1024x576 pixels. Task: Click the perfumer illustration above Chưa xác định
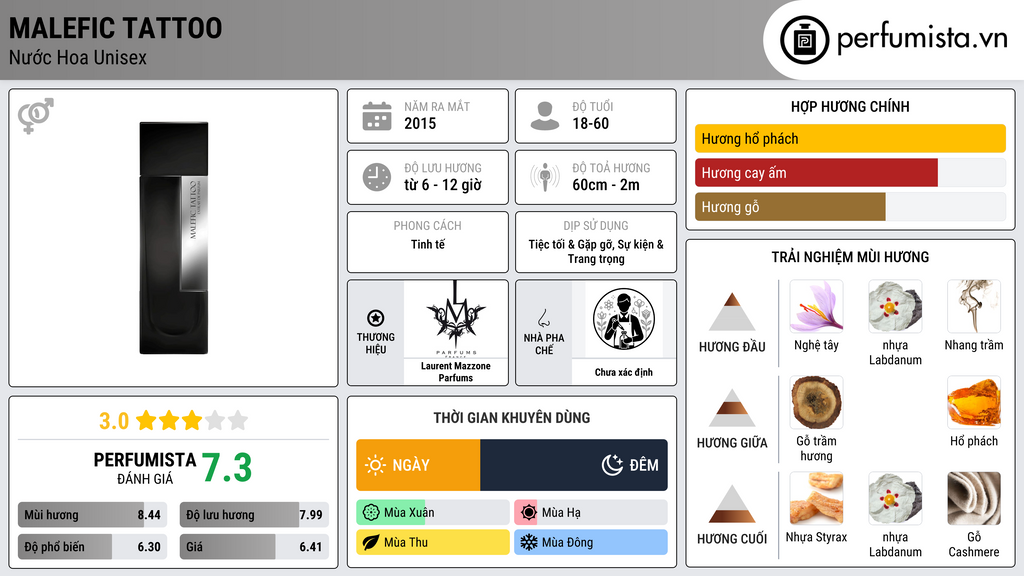(x=624, y=319)
